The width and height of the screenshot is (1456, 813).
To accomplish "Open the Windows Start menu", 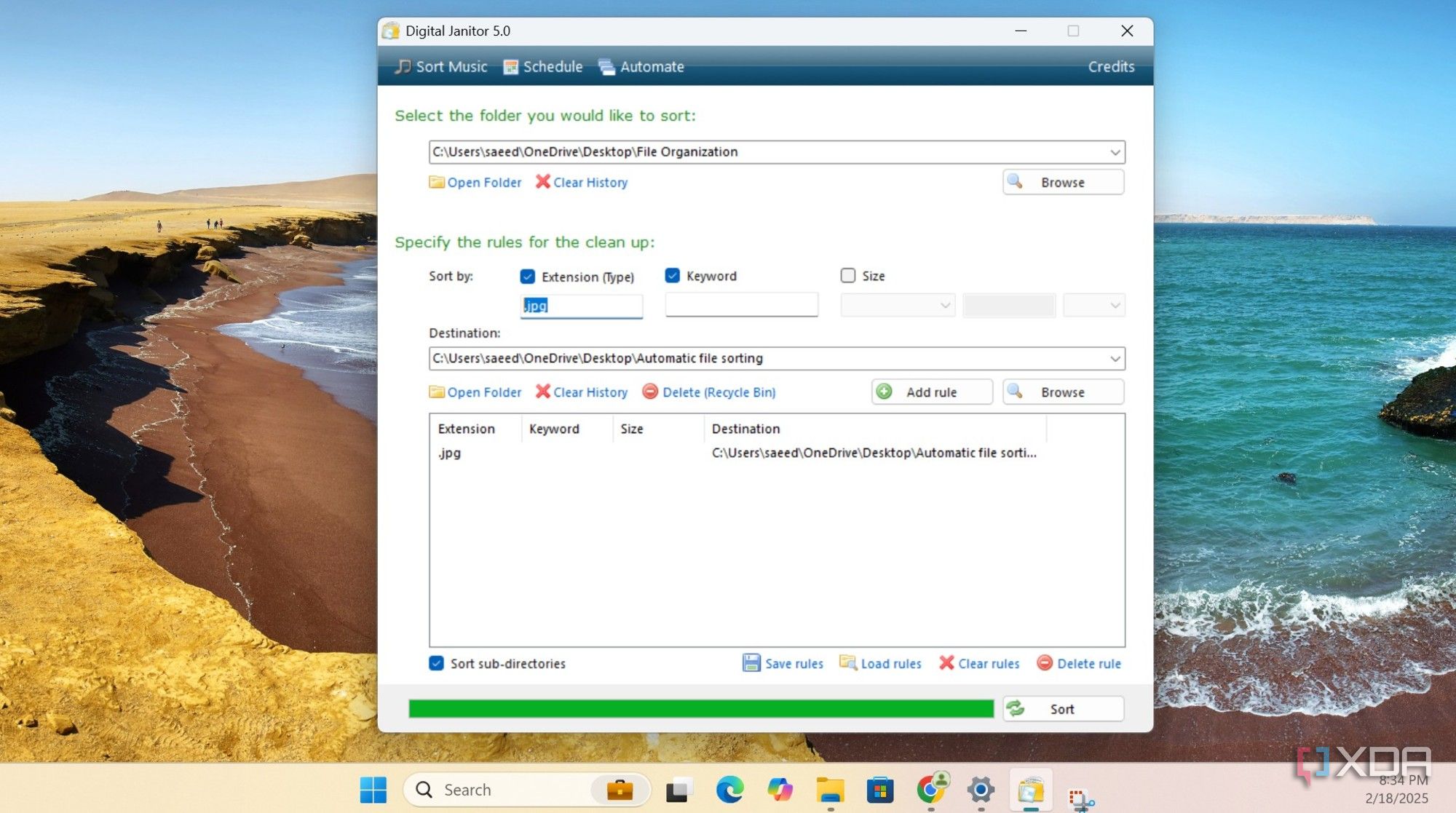I will click(x=373, y=790).
